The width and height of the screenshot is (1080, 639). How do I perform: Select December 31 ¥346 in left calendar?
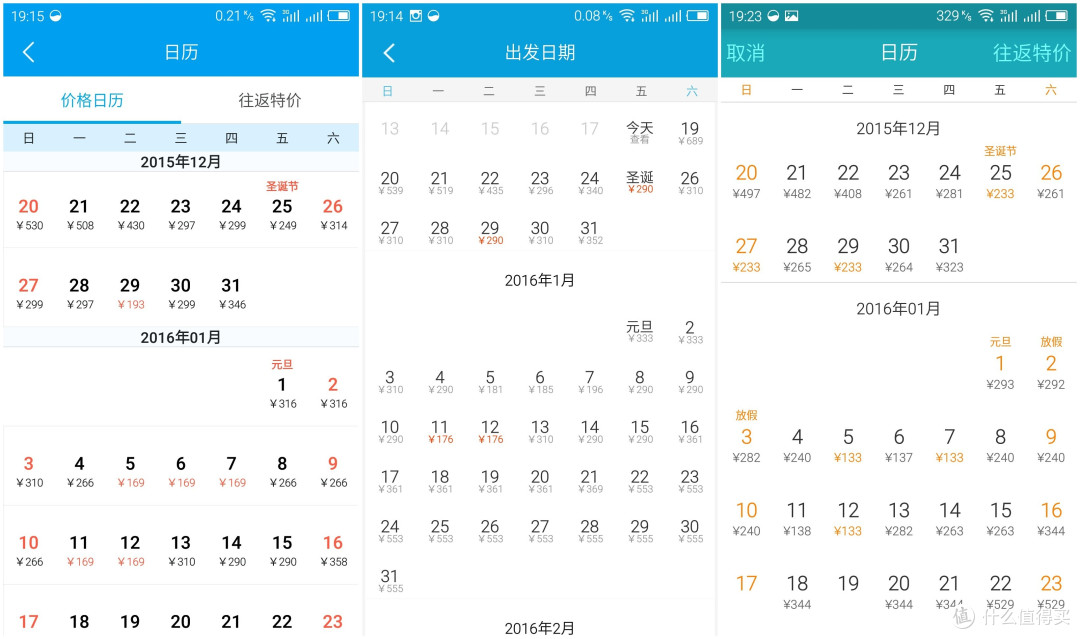tap(231, 293)
